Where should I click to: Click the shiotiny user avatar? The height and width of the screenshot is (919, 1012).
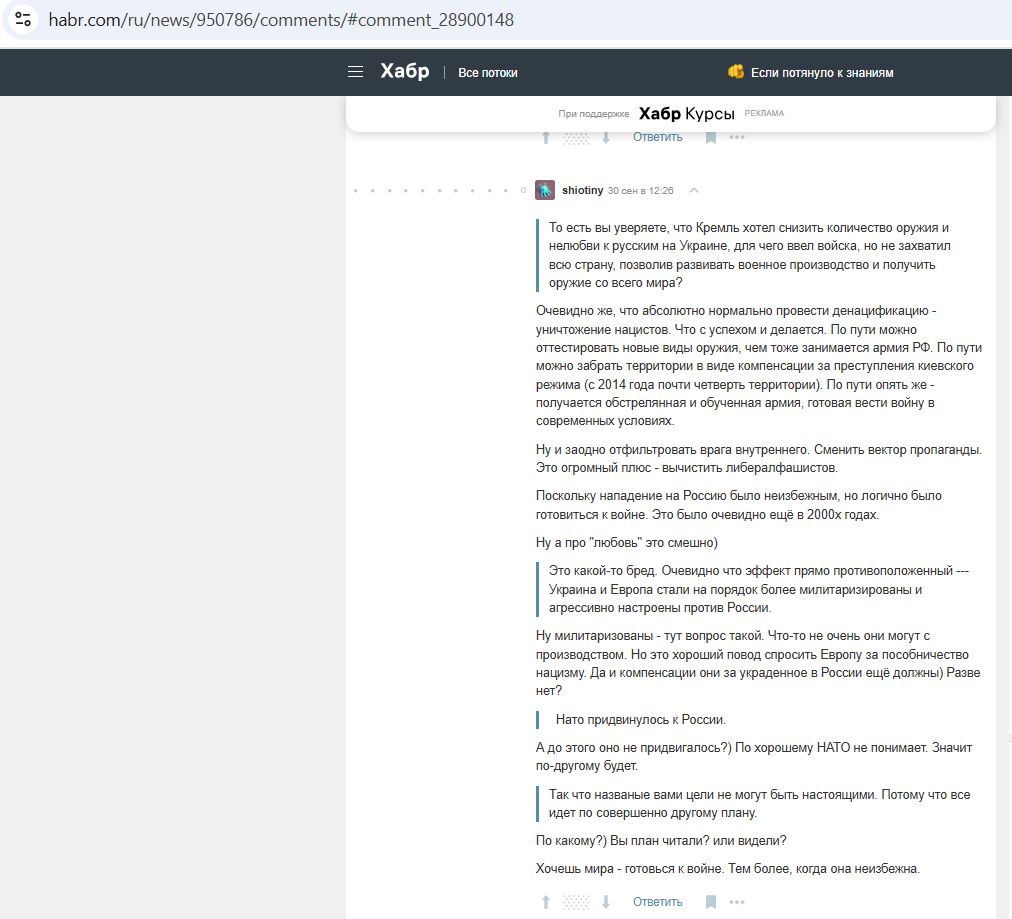coord(545,190)
